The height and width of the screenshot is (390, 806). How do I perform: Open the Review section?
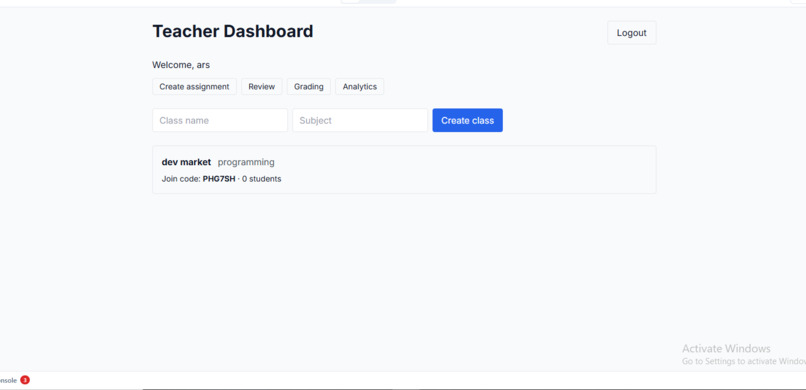pos(262,86)
